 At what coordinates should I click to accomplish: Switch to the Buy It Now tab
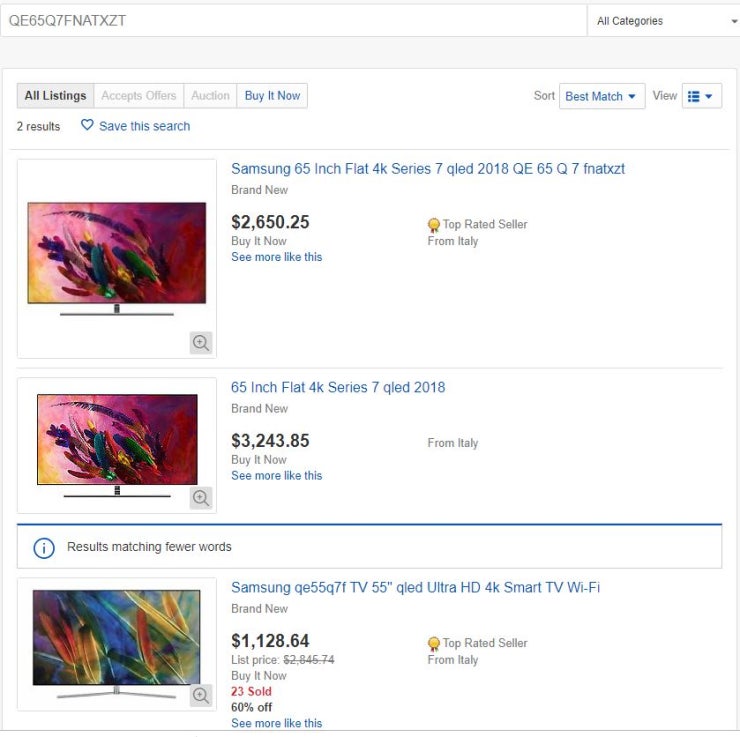click(272, 96)
